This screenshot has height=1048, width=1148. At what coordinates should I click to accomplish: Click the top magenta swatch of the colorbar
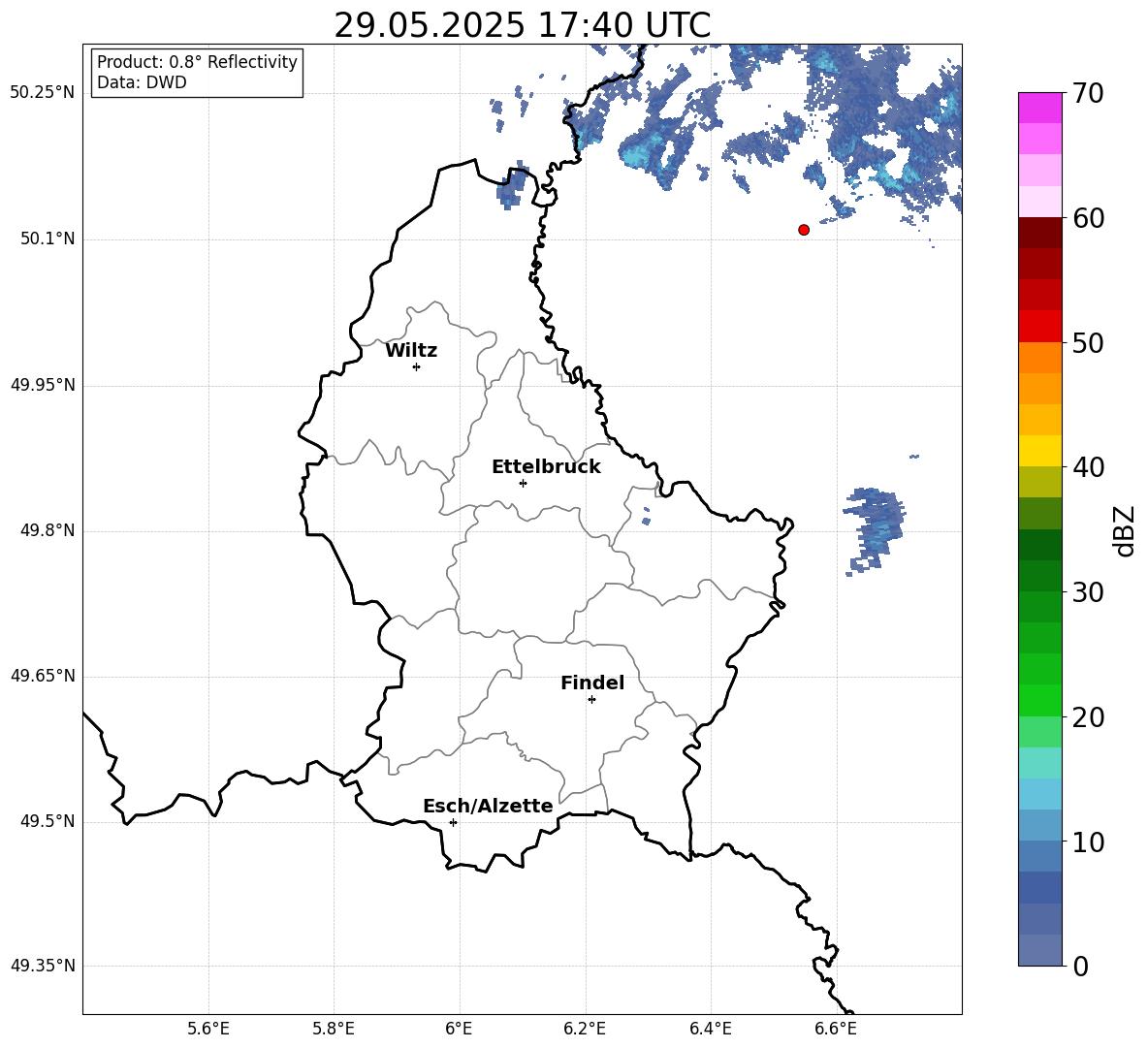coord(1039,109)
